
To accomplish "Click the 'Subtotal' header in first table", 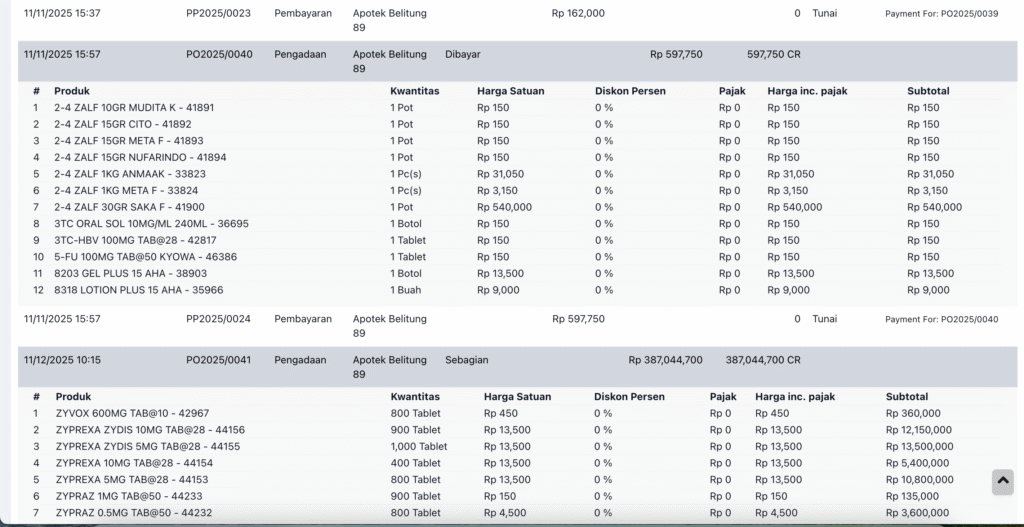I will (928, 91).
